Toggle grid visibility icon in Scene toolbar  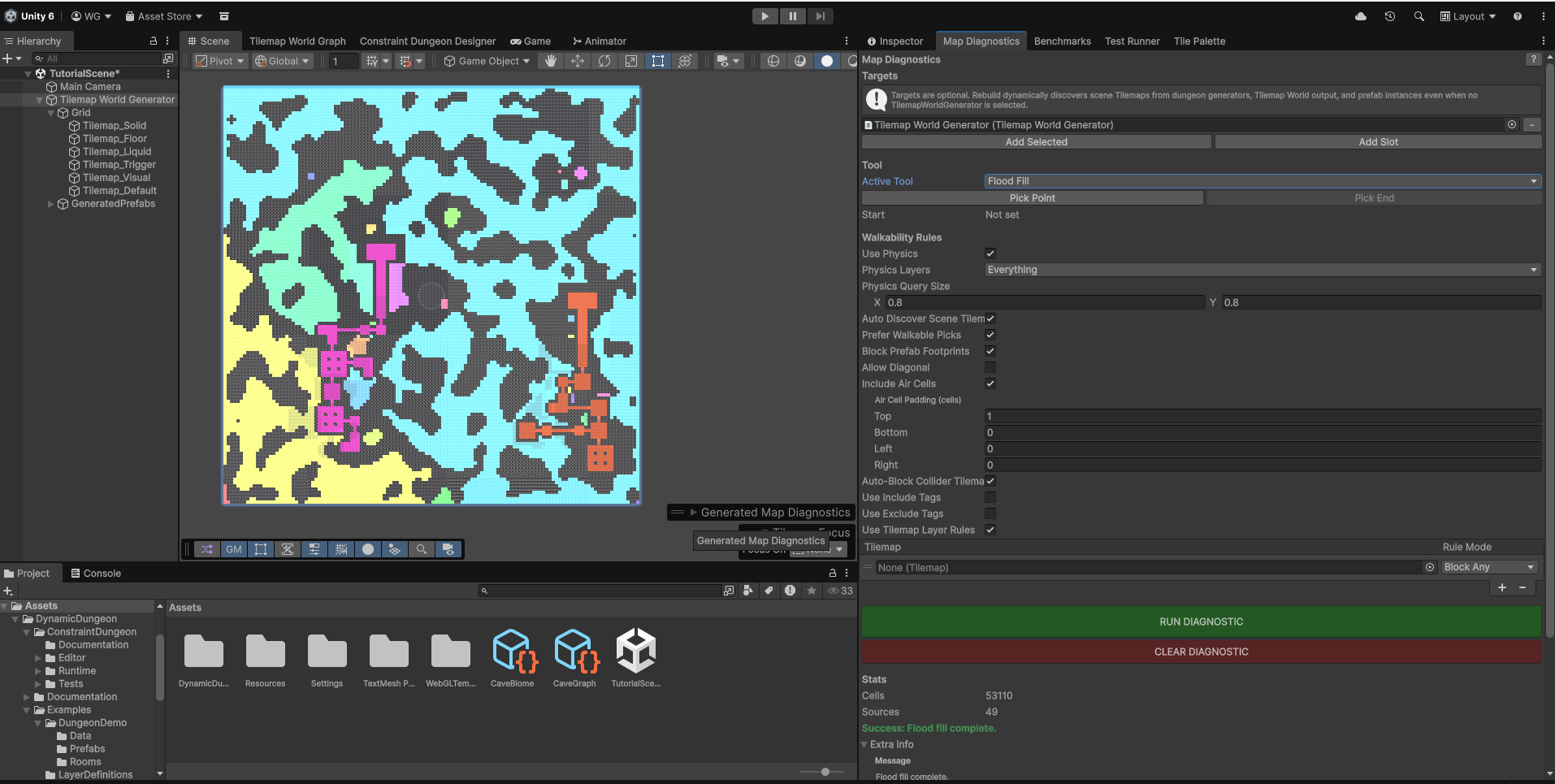click(x=372, y=61)
